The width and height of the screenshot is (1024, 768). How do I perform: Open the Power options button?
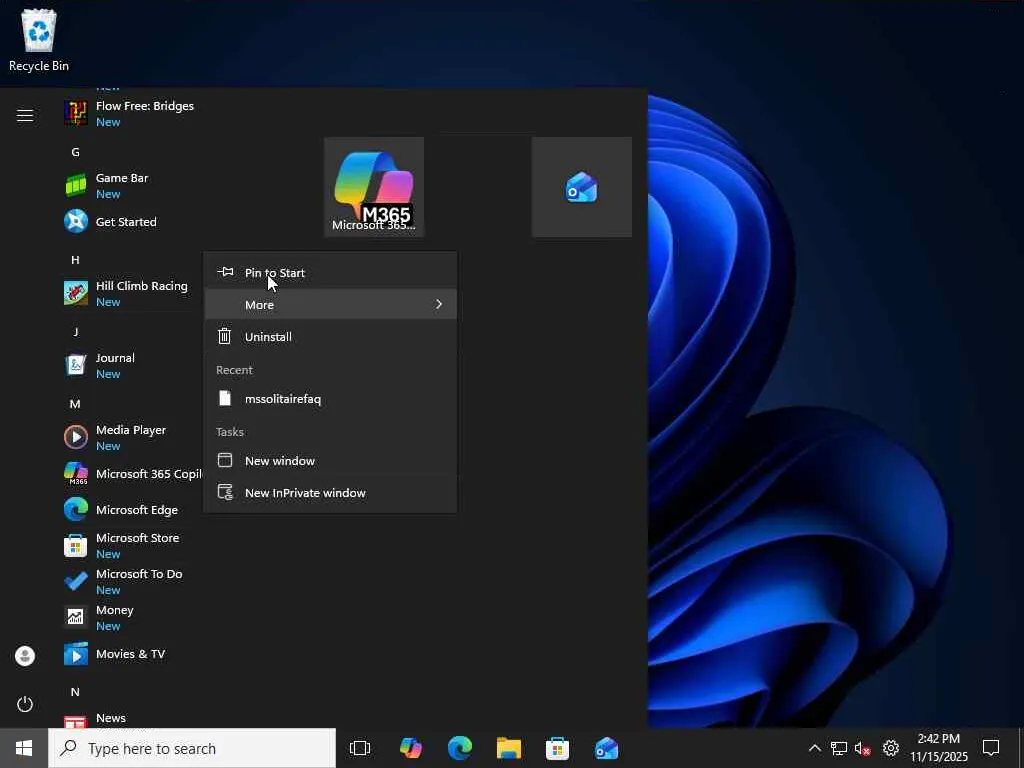[25, 704]
